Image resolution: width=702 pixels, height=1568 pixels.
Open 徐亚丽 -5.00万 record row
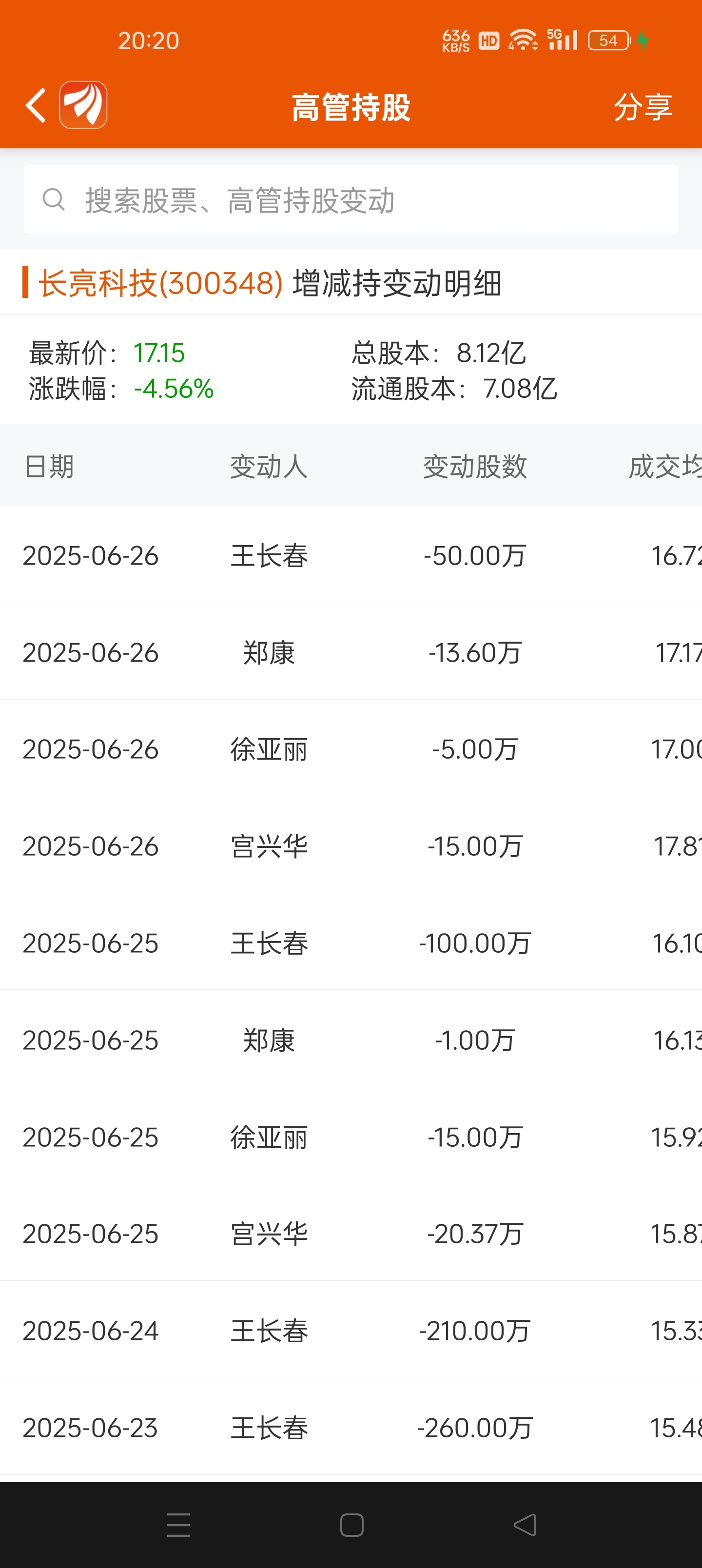[351, 749]
